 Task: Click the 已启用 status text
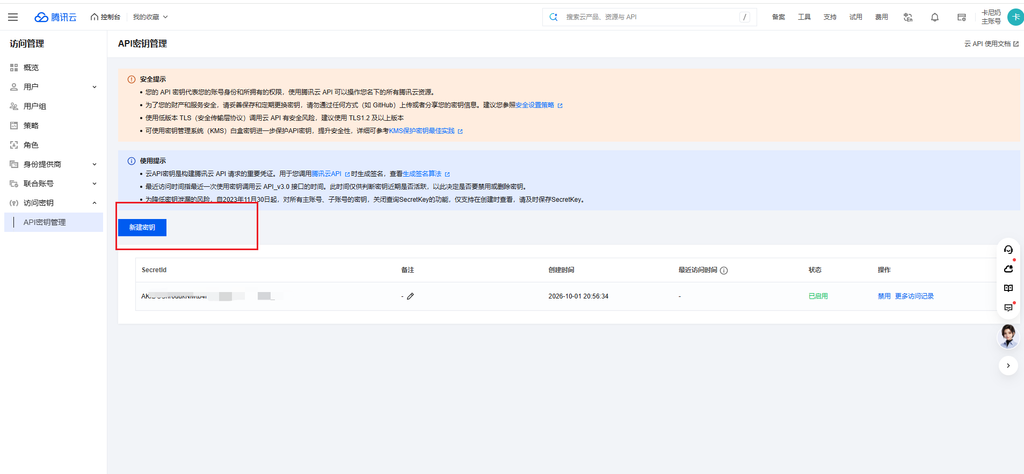(x=818, y=296)
